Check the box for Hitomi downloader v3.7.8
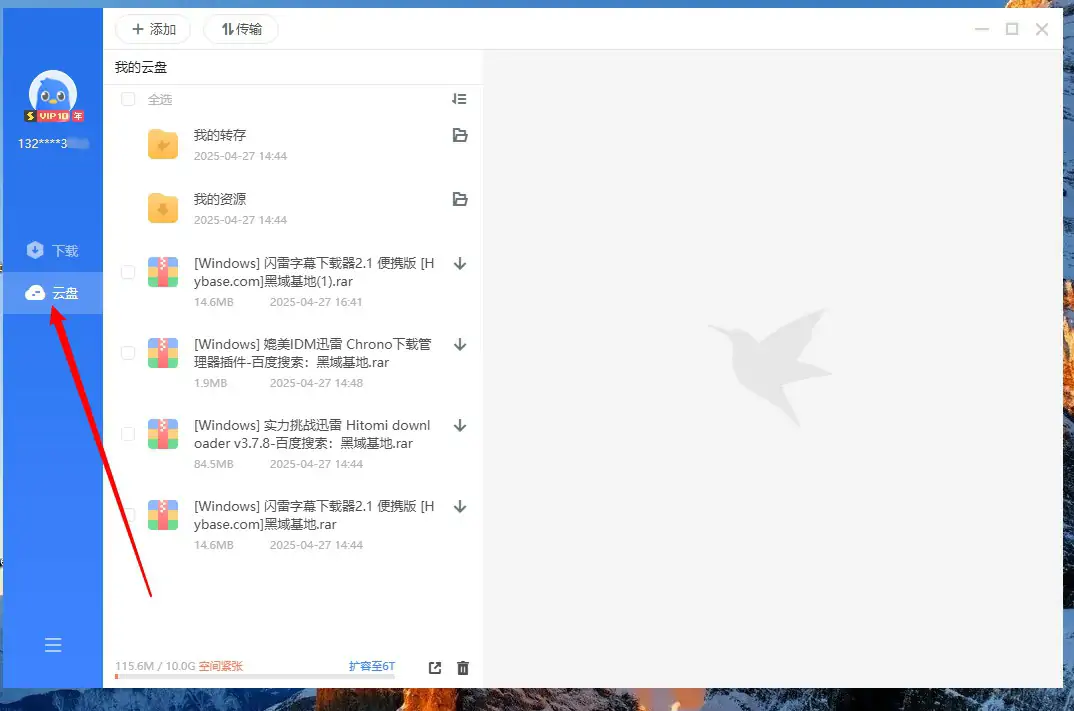Screen dimensions: 1074x711 (x=128, y=434)
